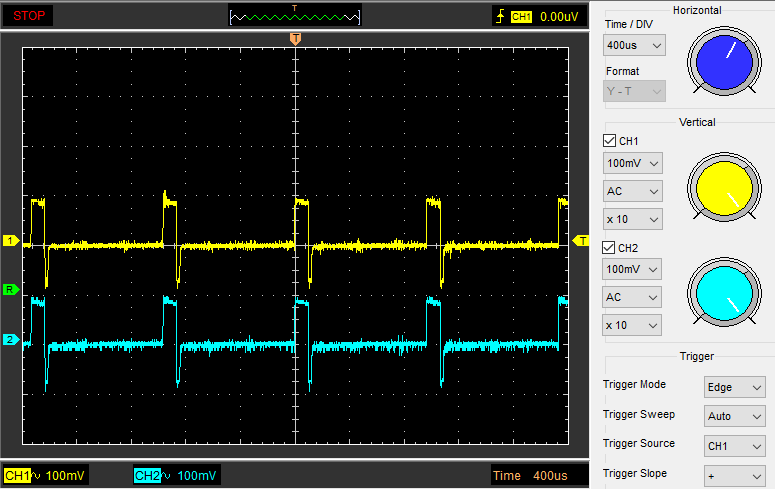Click the cyan CH2 ground level marker

point(11,340)
